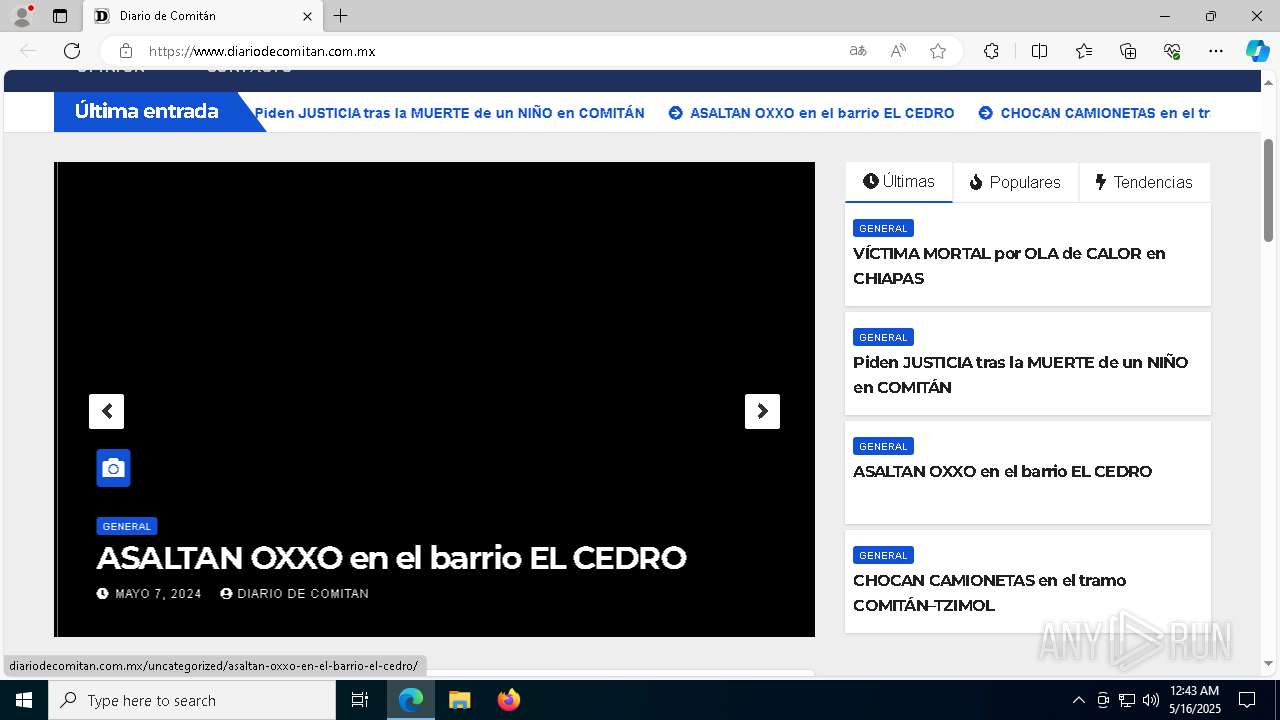Switch to the Tendencias tab
This screenshot has height=720, width=1280.
pyautogui.click(x=1143, y=182)
